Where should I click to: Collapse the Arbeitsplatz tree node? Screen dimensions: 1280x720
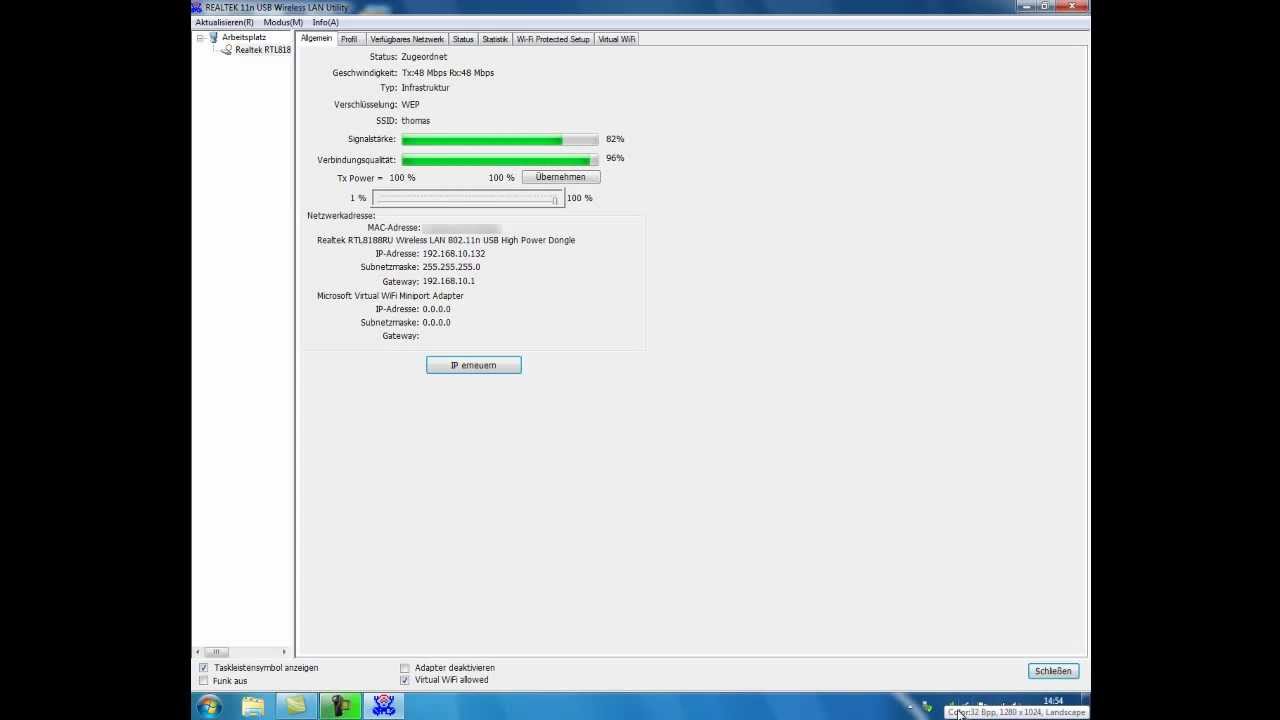click(200, 38)
